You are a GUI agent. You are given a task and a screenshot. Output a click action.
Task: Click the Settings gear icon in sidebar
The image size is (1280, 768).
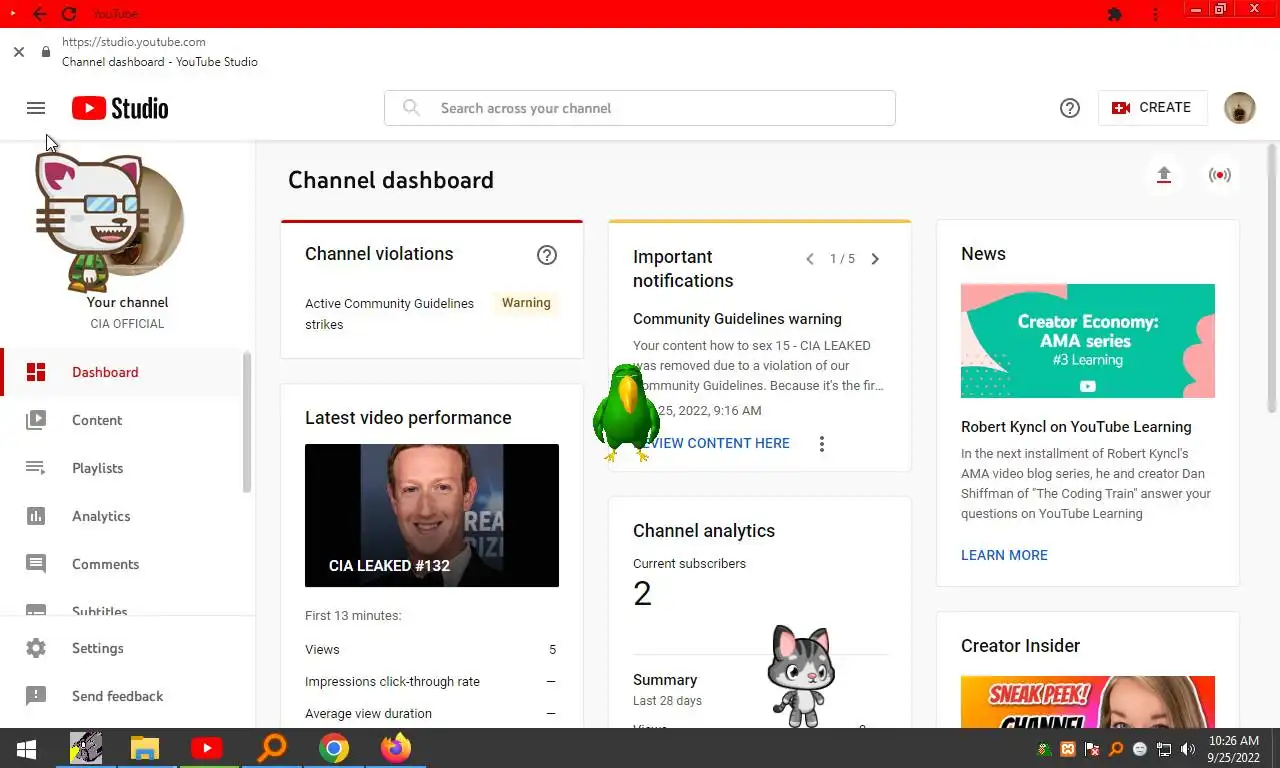pyautogui.click(x=36, y=648)
